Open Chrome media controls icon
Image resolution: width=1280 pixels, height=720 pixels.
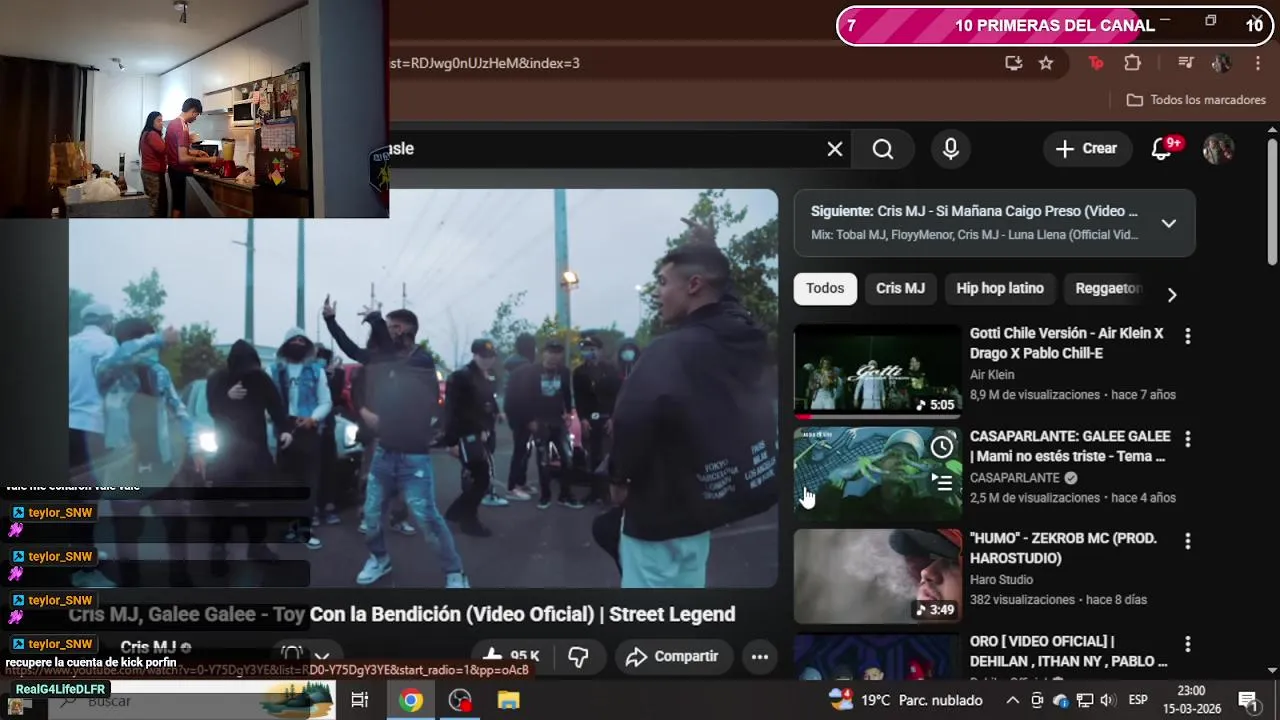[1186, 63]
